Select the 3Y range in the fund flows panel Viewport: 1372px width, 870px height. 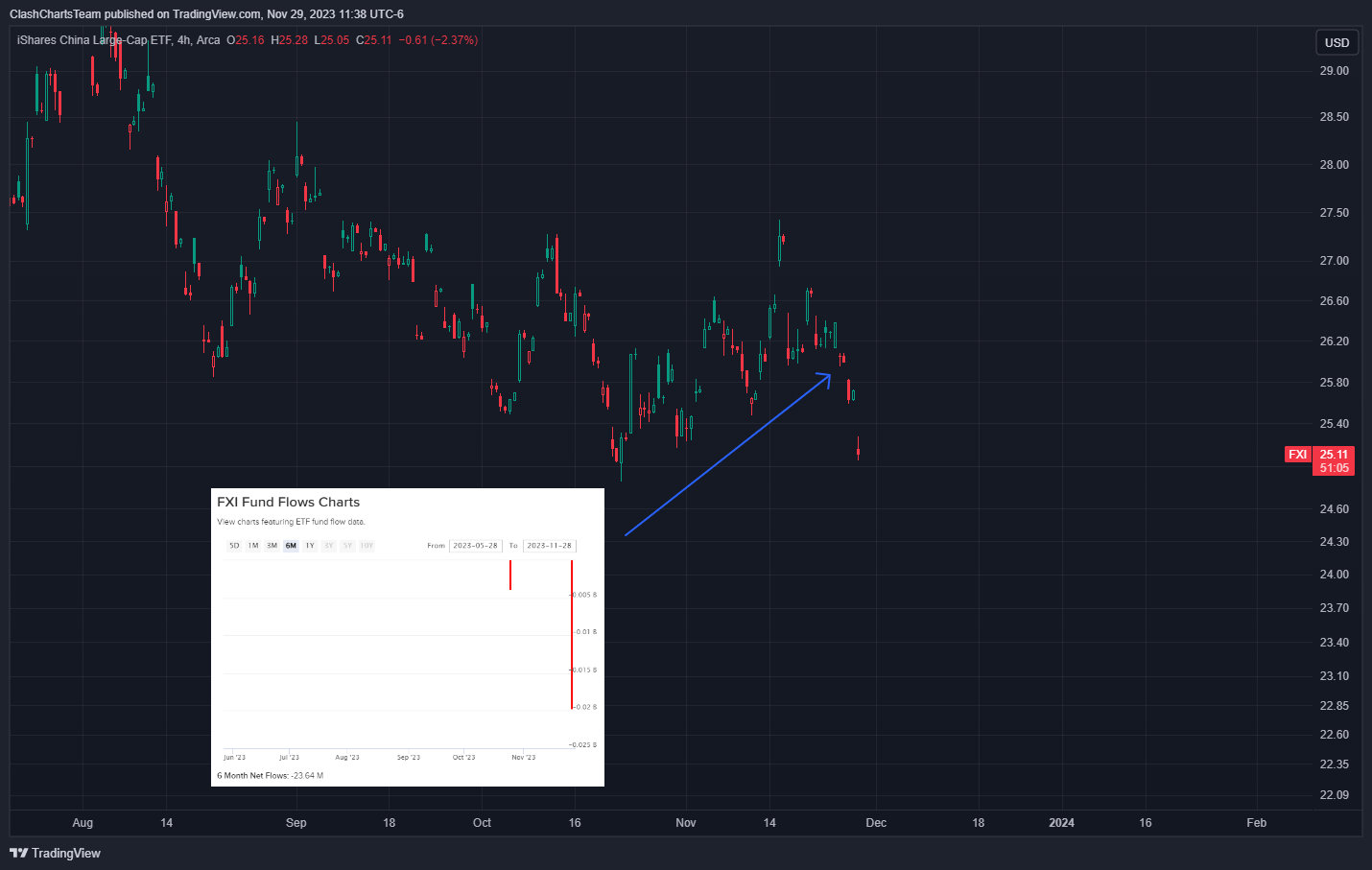coord(329,546)
